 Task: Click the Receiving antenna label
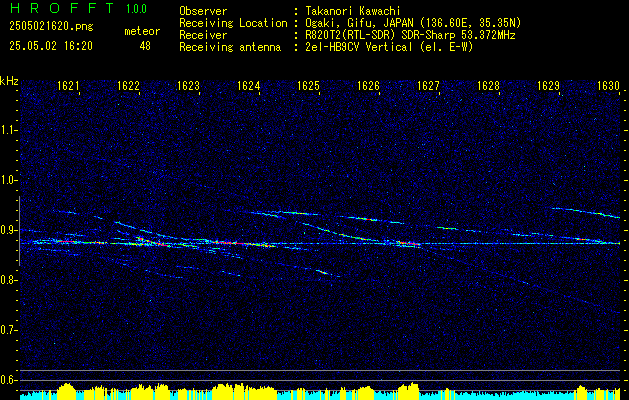230,47
